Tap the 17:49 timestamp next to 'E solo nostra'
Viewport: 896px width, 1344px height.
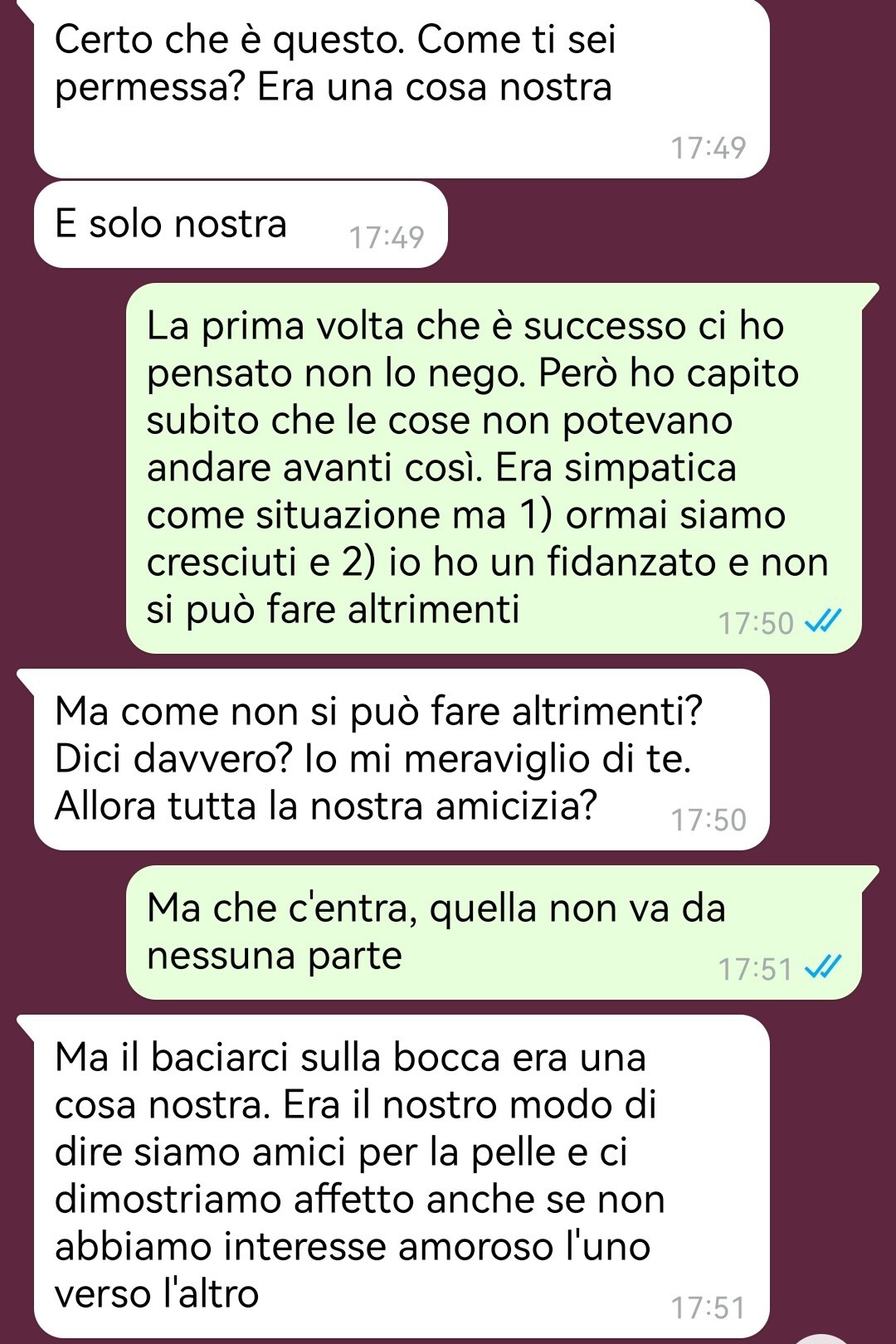point(387,237)
